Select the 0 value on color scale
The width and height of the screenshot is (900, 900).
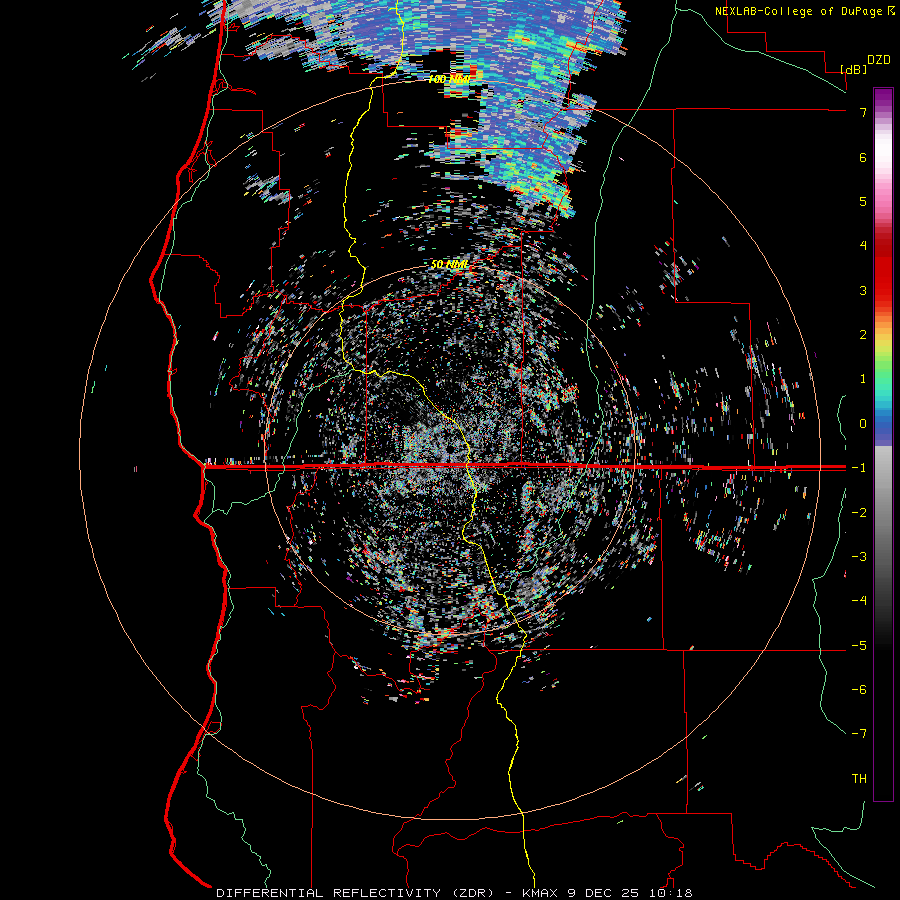point(863,424)
